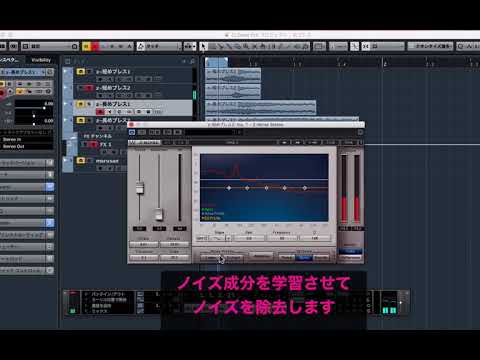Click red solo-state button in toolbar
The width and height of the screenshot is (480, 360).
coord(95,46)
